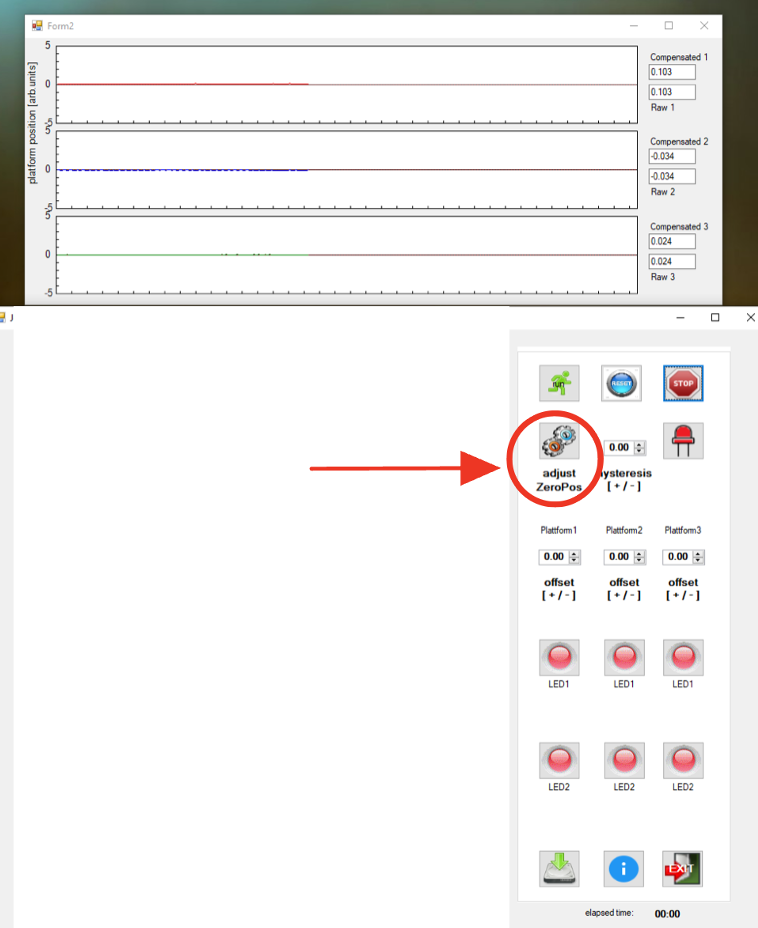
Task: Open adjust ZeroPos gears icon
Action: pos(559,440)
